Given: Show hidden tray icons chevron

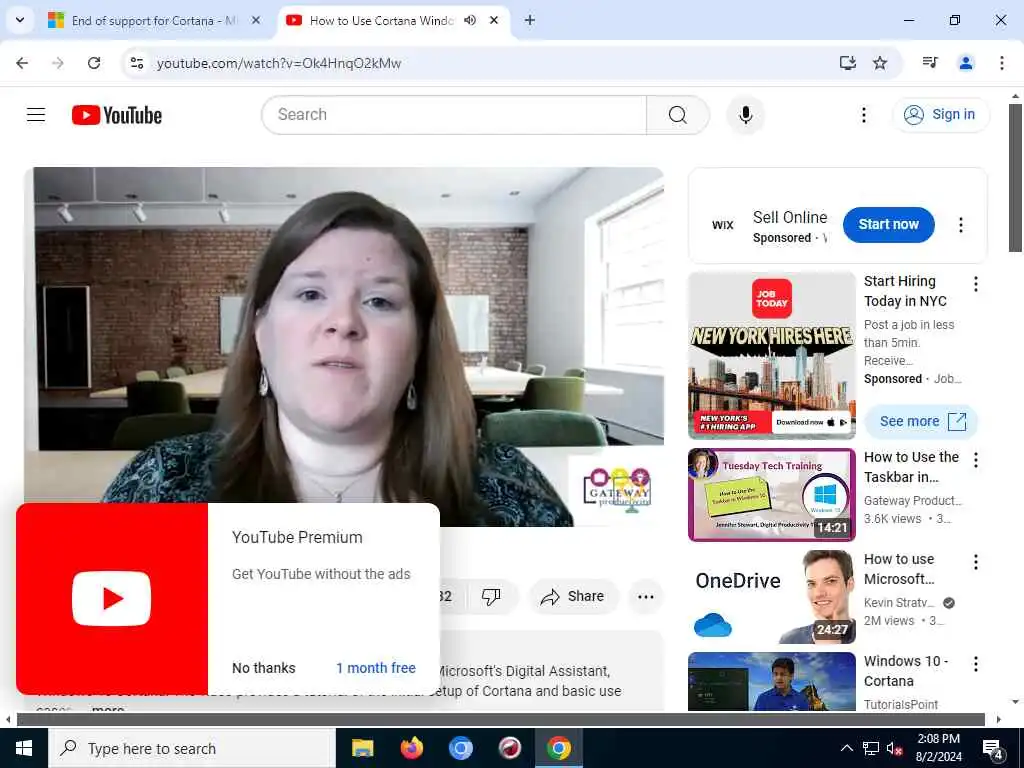Looking at the screenshot, I should pyautogui.click(x=846, y=748).
